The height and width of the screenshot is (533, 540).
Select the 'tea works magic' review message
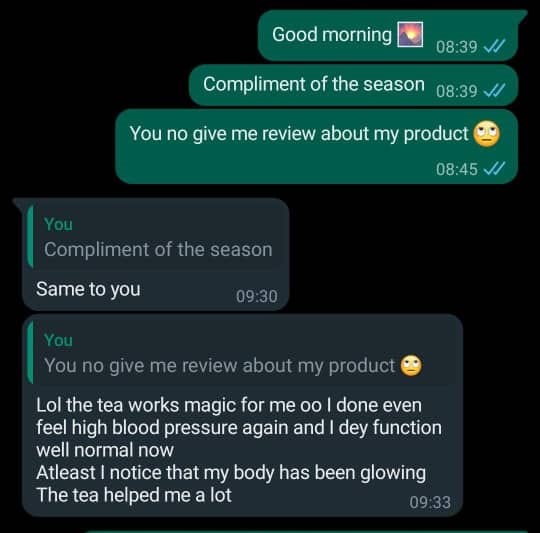242,416
